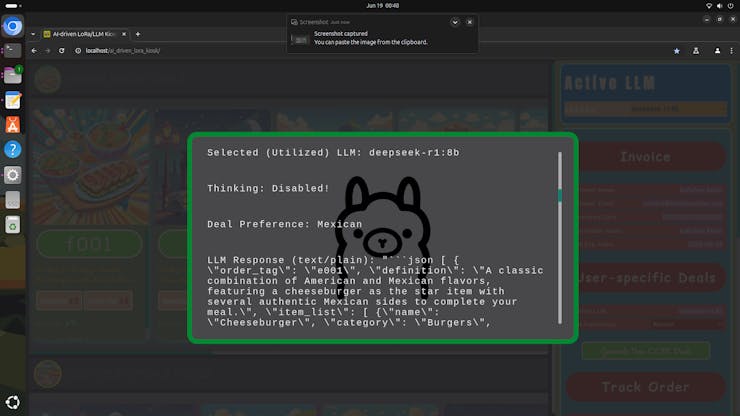
Task: Open the Chrome three-dot menu
Action: pos(732,51)
